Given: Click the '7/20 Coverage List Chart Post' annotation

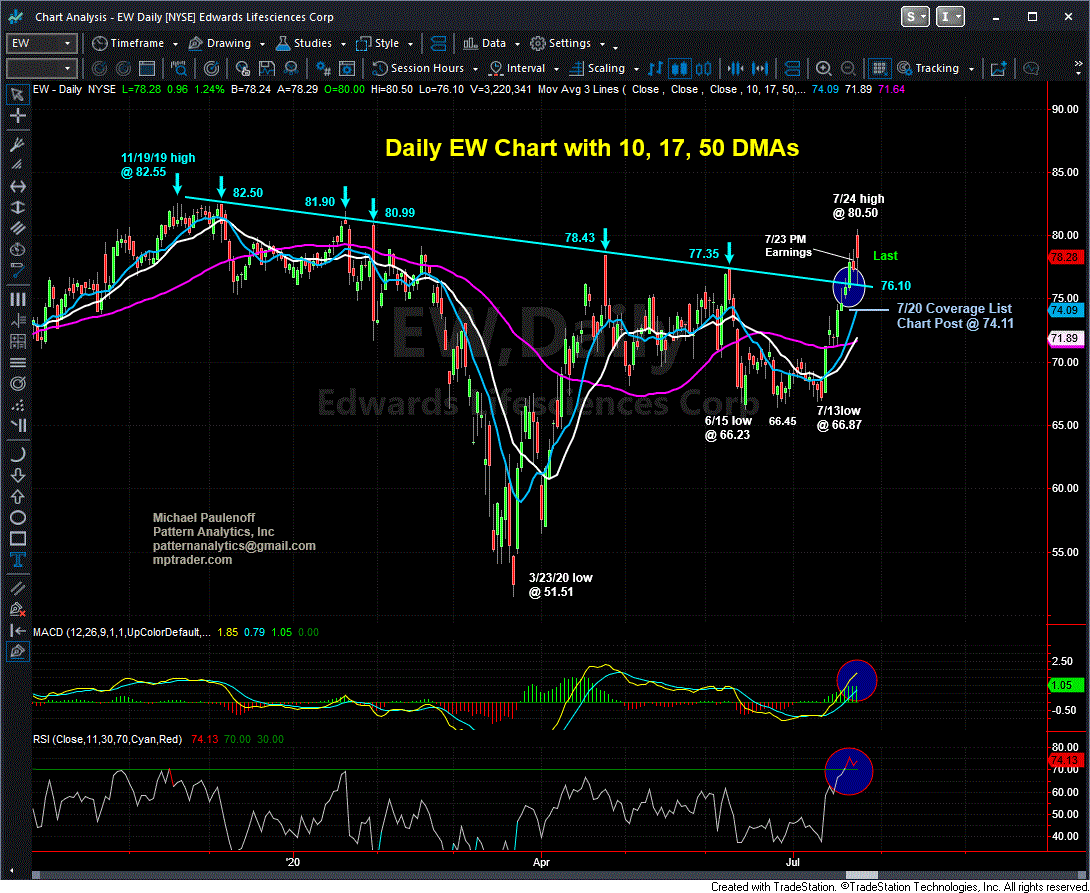Looking at the screenshot, I should 954,316.
